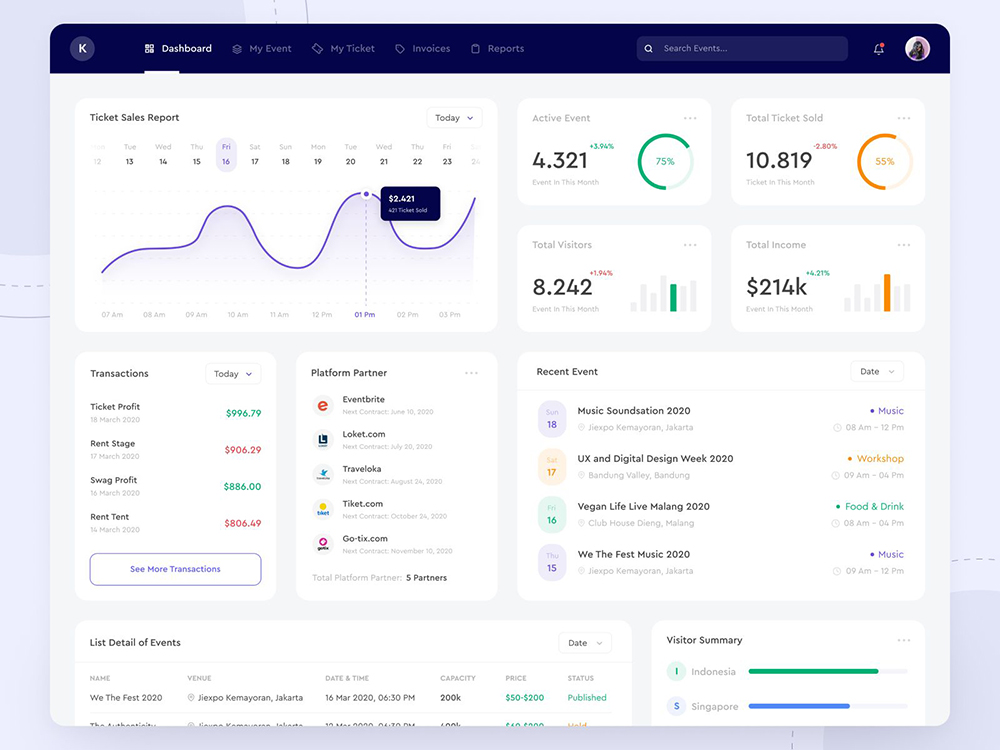1000x750 pixels.
Task: Click the VENUE column header
Action: click(199, 678)
